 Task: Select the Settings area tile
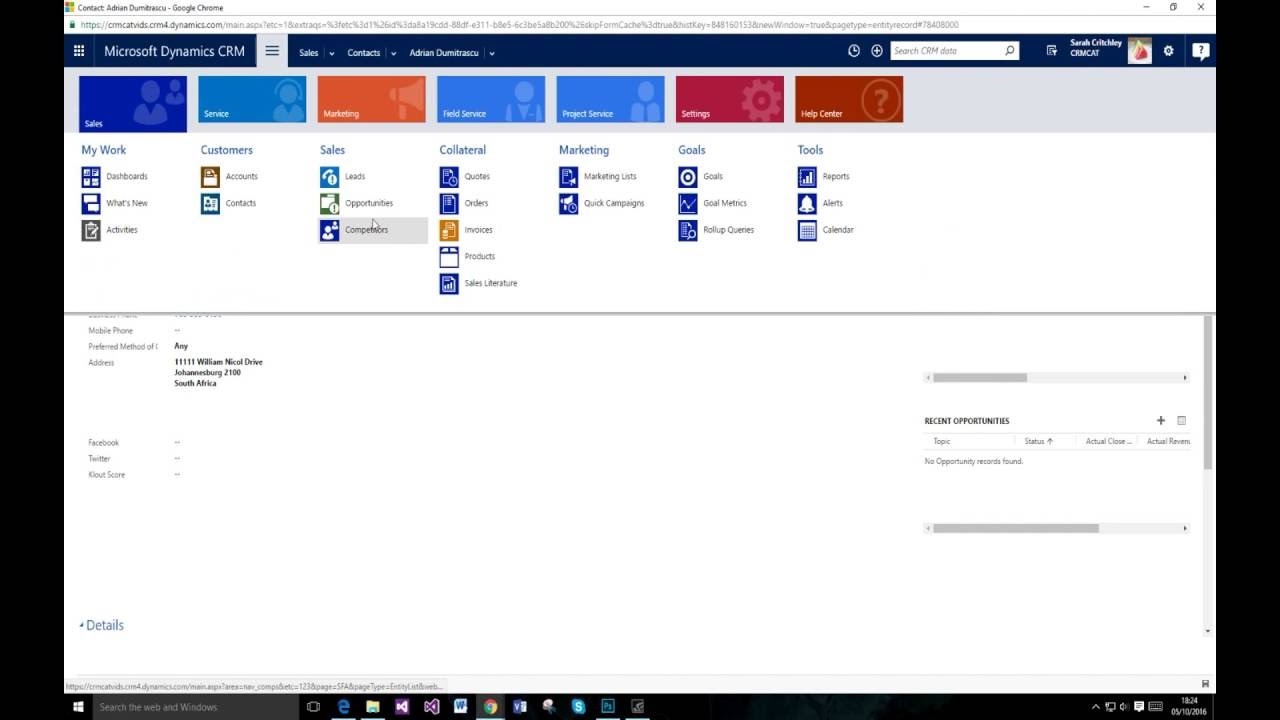[x=730, y=99]
